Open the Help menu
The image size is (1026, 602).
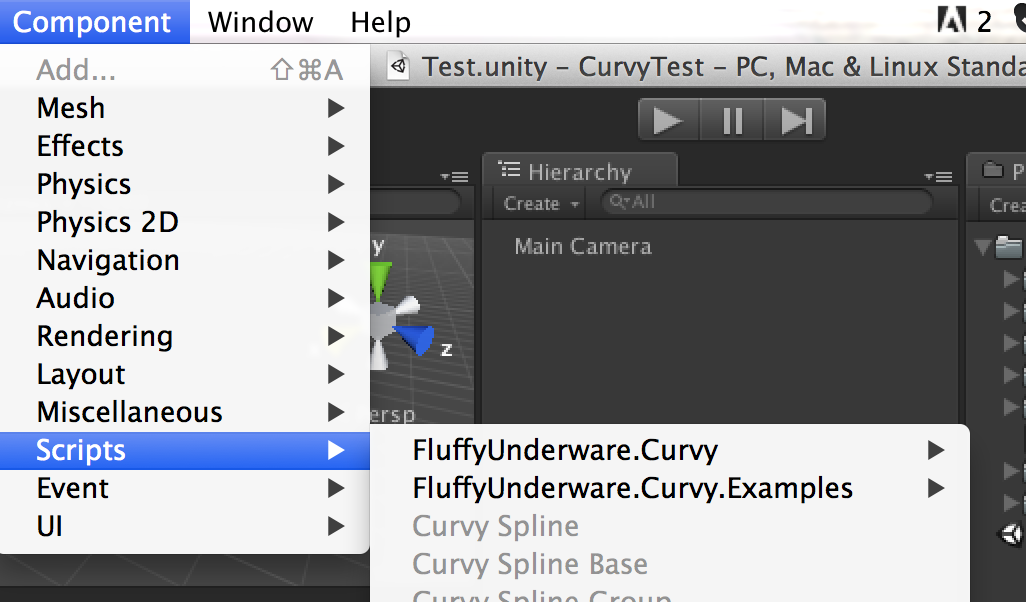(x=380, y=22)
